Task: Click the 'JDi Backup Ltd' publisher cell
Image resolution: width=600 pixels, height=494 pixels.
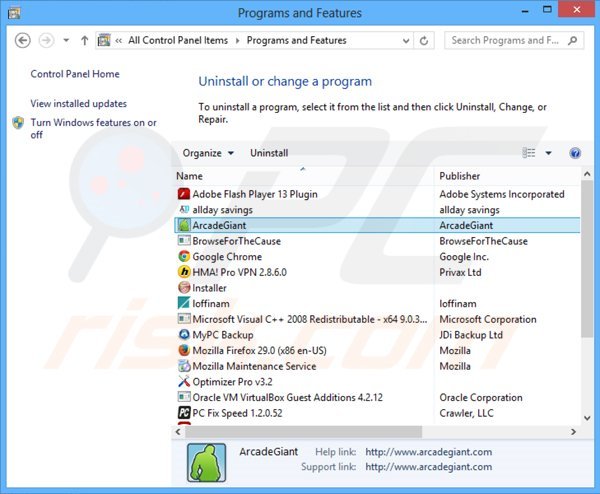Action: [x=471, y=335]
